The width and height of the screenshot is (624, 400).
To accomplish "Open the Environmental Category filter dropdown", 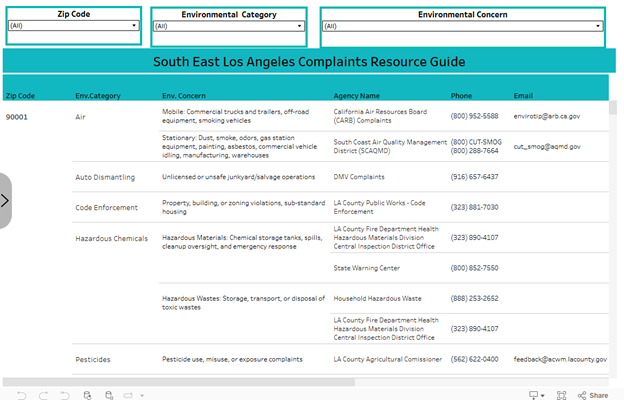I will (229, 26).
